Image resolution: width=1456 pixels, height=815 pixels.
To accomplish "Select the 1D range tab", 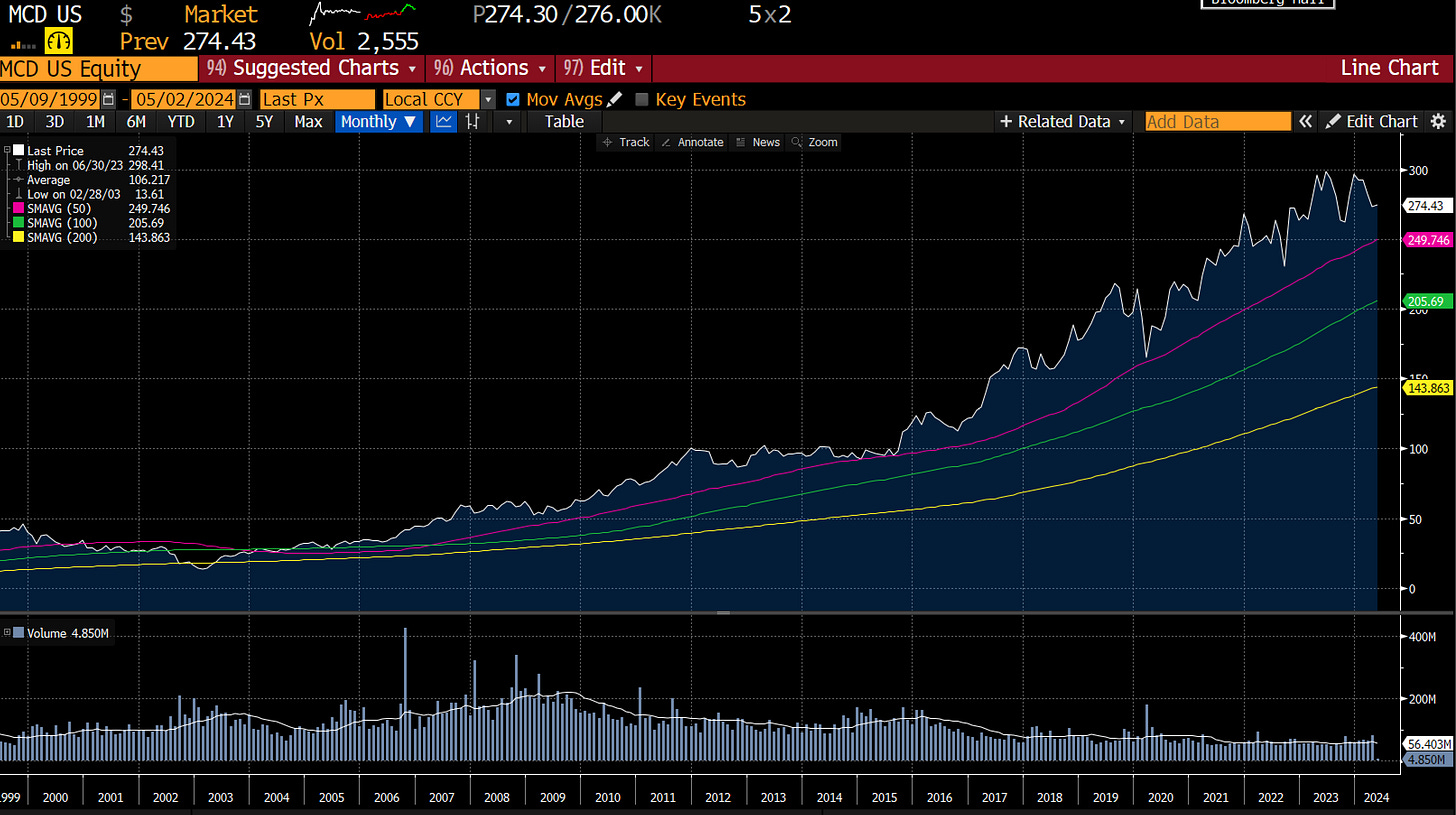I will (16, 121).
